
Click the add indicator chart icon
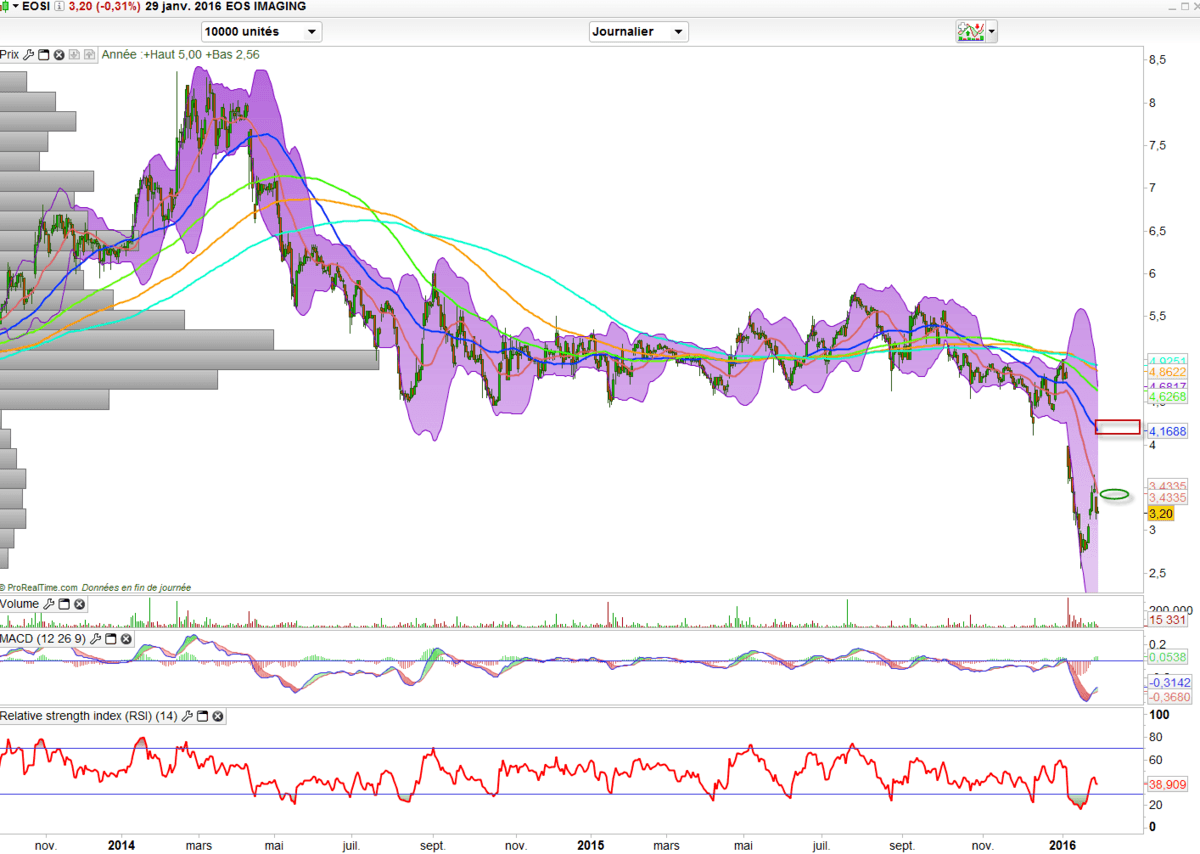[x=970, y=32]
